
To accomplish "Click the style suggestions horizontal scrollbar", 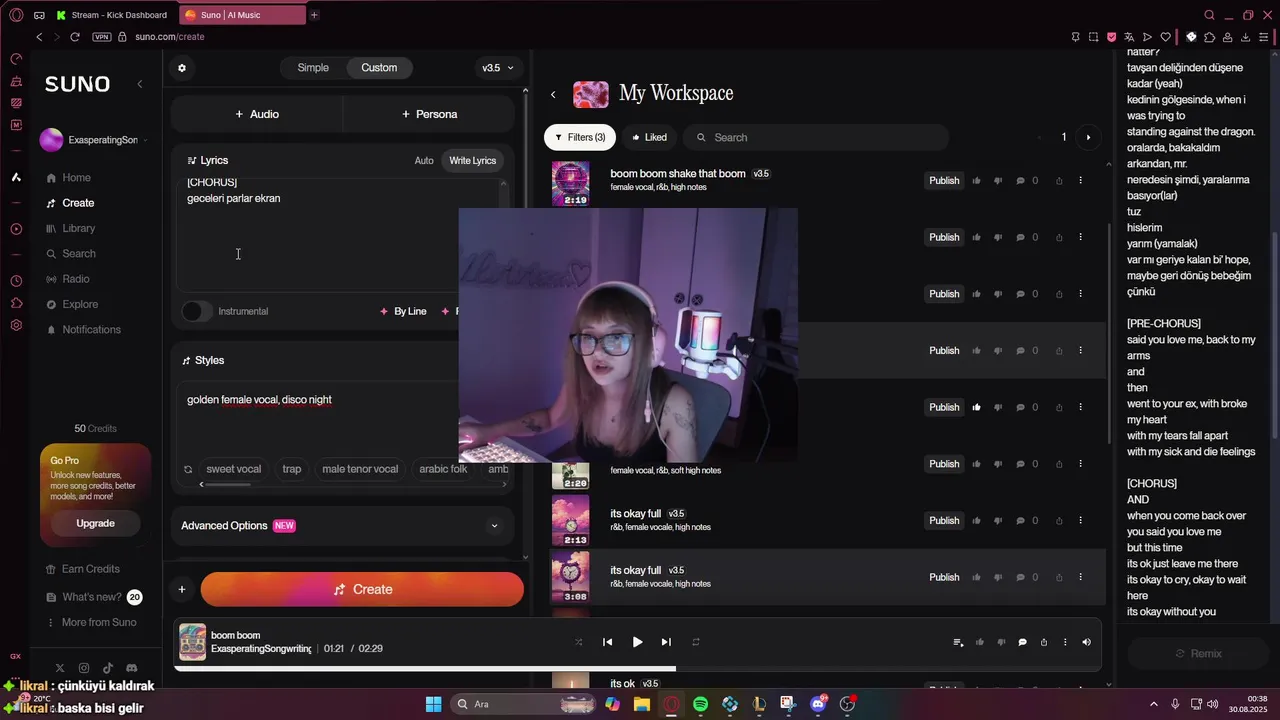I will (226, 485).
